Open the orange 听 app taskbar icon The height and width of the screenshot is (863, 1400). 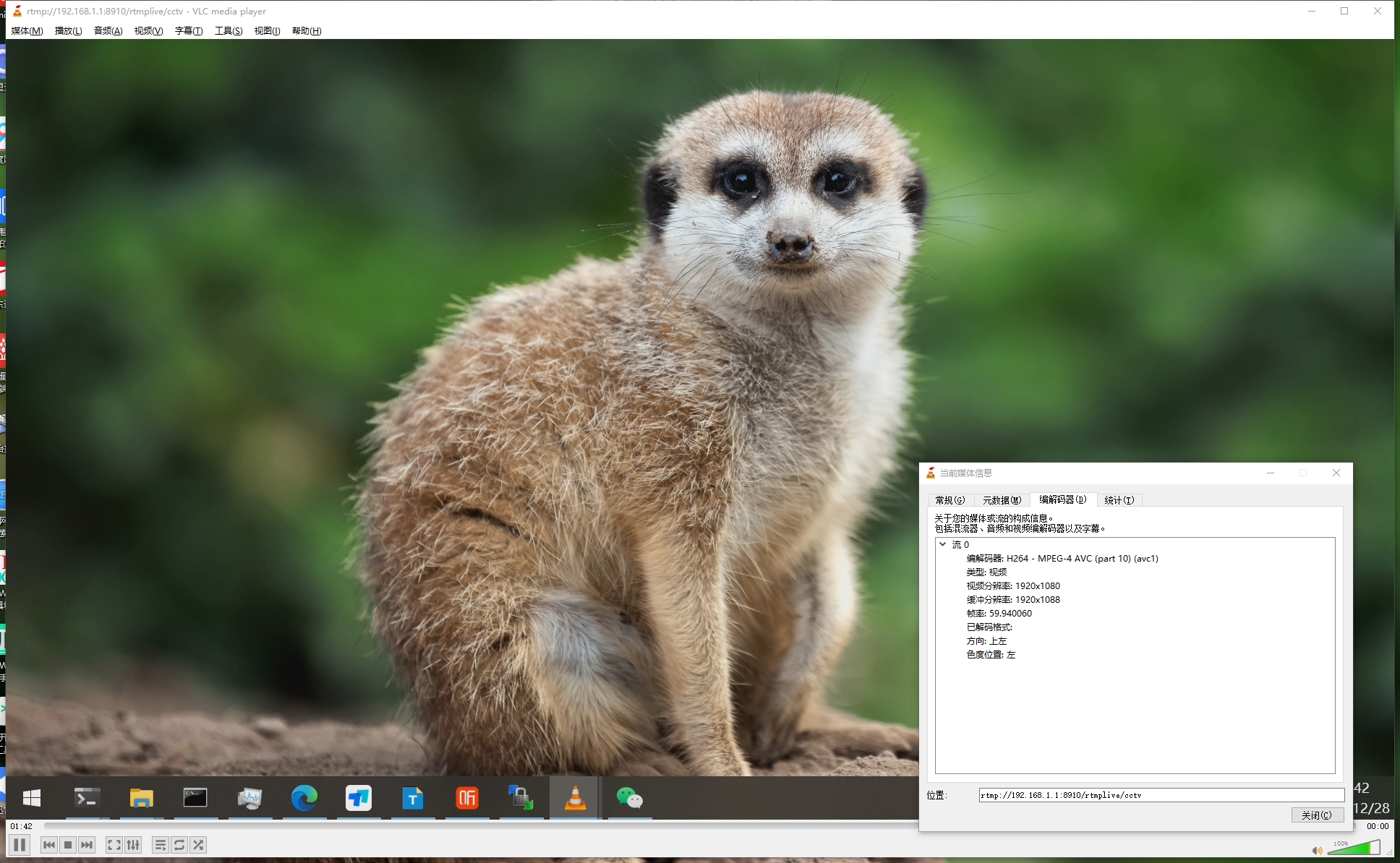pyautogui.click(x=467, y=798)
